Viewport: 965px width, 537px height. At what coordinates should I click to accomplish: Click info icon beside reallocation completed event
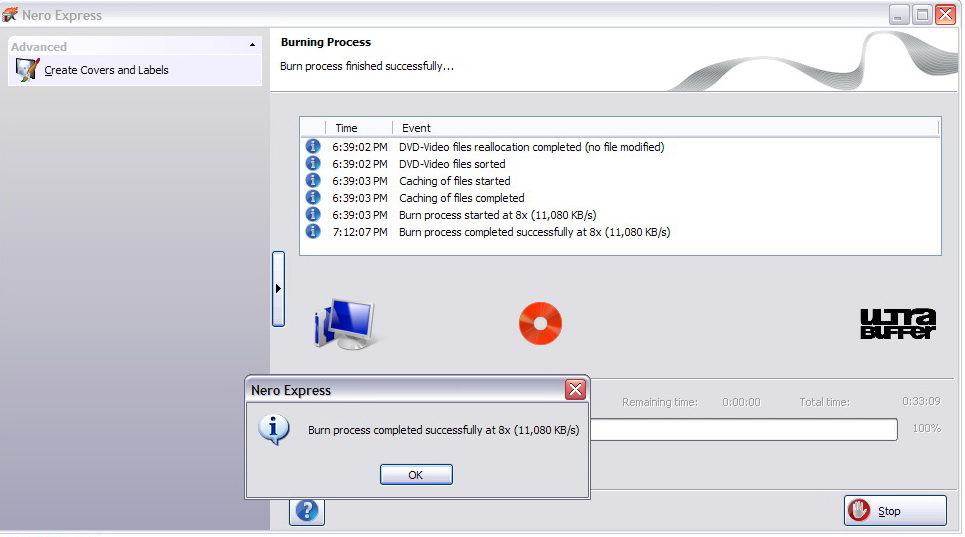pyautogui.click(x=313, y=146)
